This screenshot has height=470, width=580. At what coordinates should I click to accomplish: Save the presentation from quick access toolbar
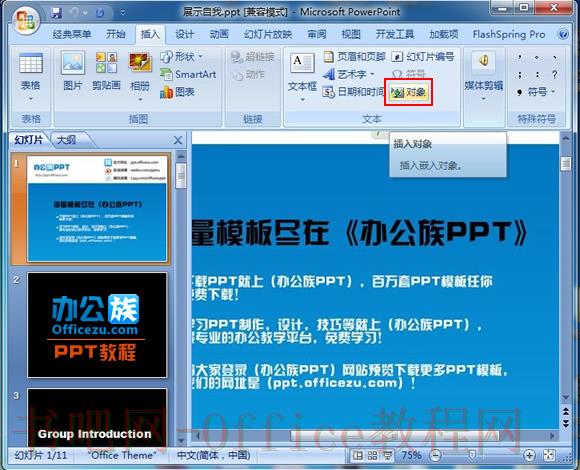(56, 13)
